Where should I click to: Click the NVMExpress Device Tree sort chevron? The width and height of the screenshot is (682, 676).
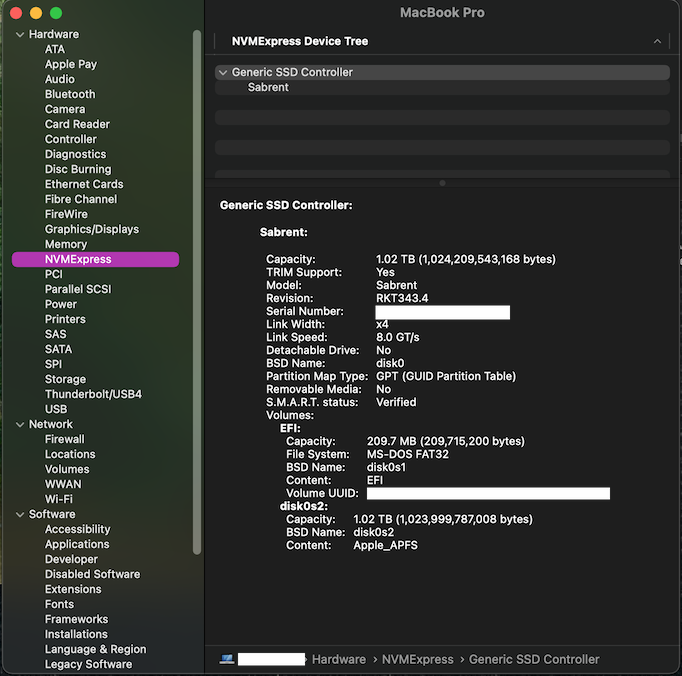pos(657,42)
